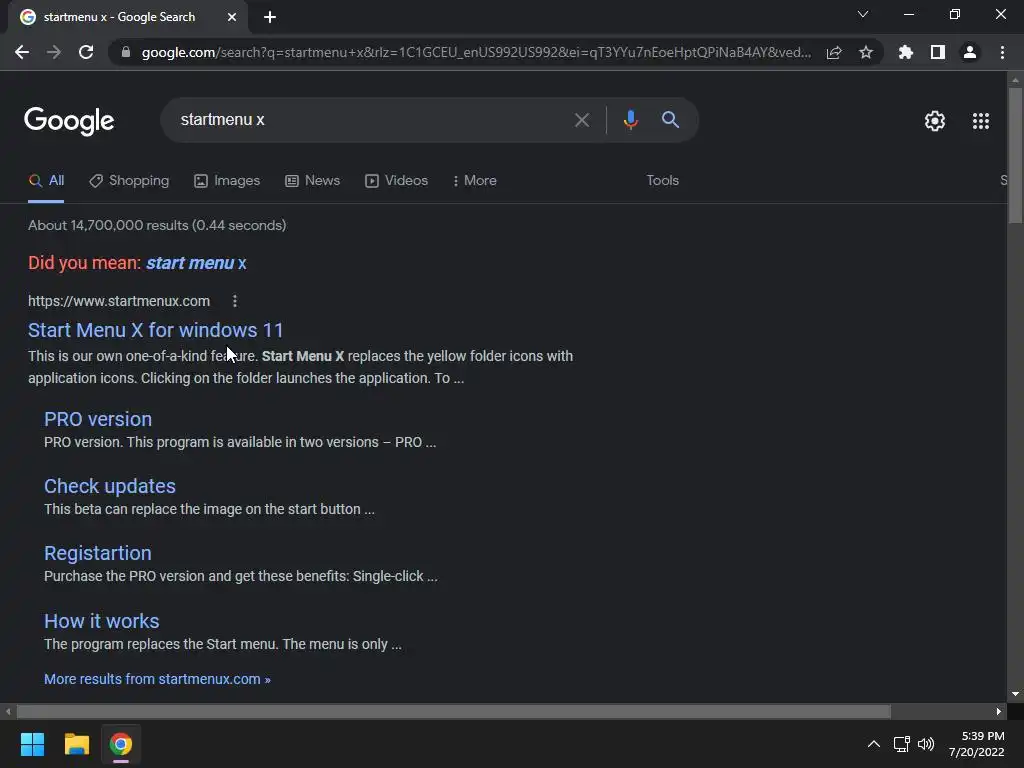The height and width of the screenshot is (768, 1024).
Task: Open a new tab with the plus icon
Action: pos(270,17)
